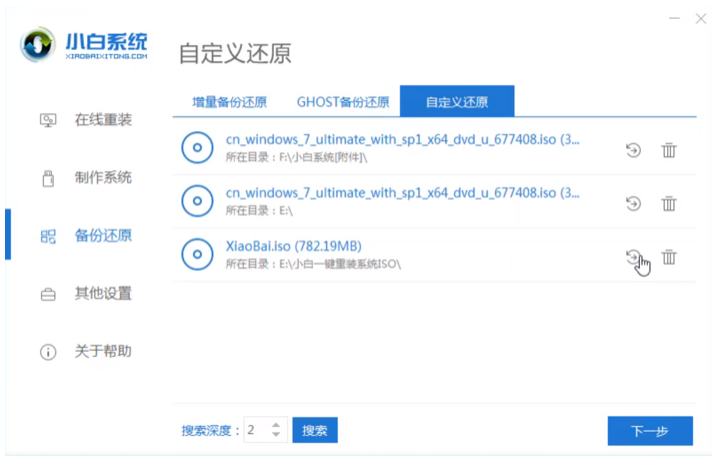Delete the Windows 7 ISO located in E:\
Viewport: 718px width, 462px height.
pos(669,203)
